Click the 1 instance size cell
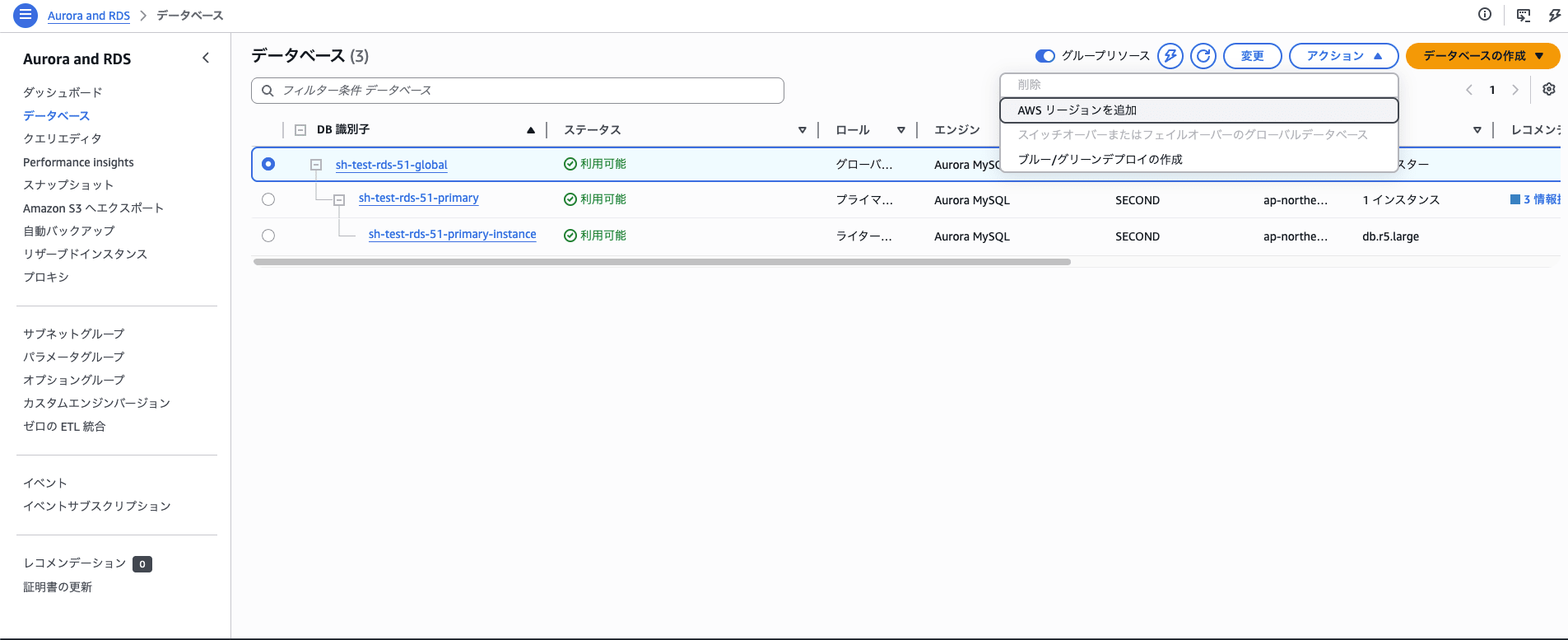1568x640 pixels. 1401,200
